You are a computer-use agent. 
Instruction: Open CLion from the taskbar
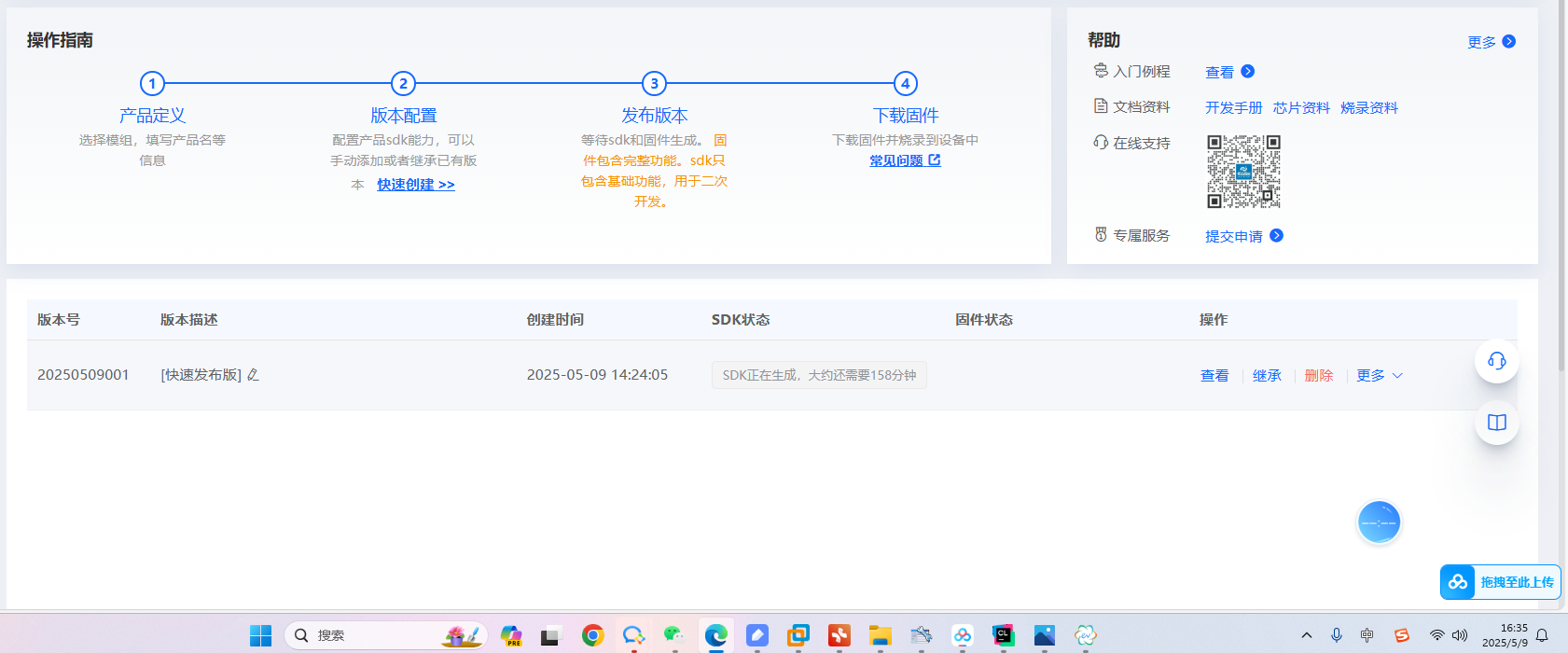pyautogui.click(x=1003, y=635)
